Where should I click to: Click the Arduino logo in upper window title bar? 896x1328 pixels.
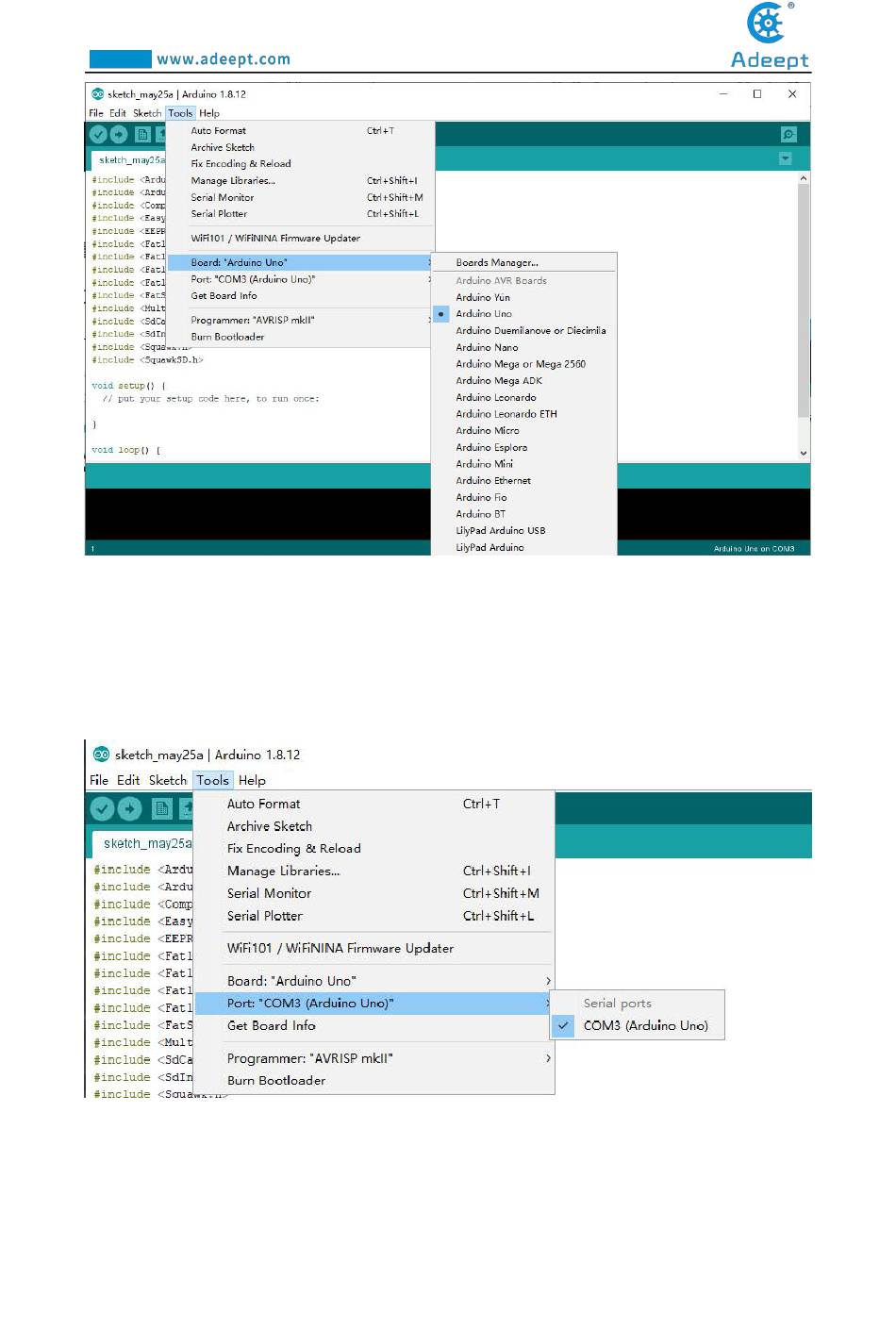[x=98, y=94]
